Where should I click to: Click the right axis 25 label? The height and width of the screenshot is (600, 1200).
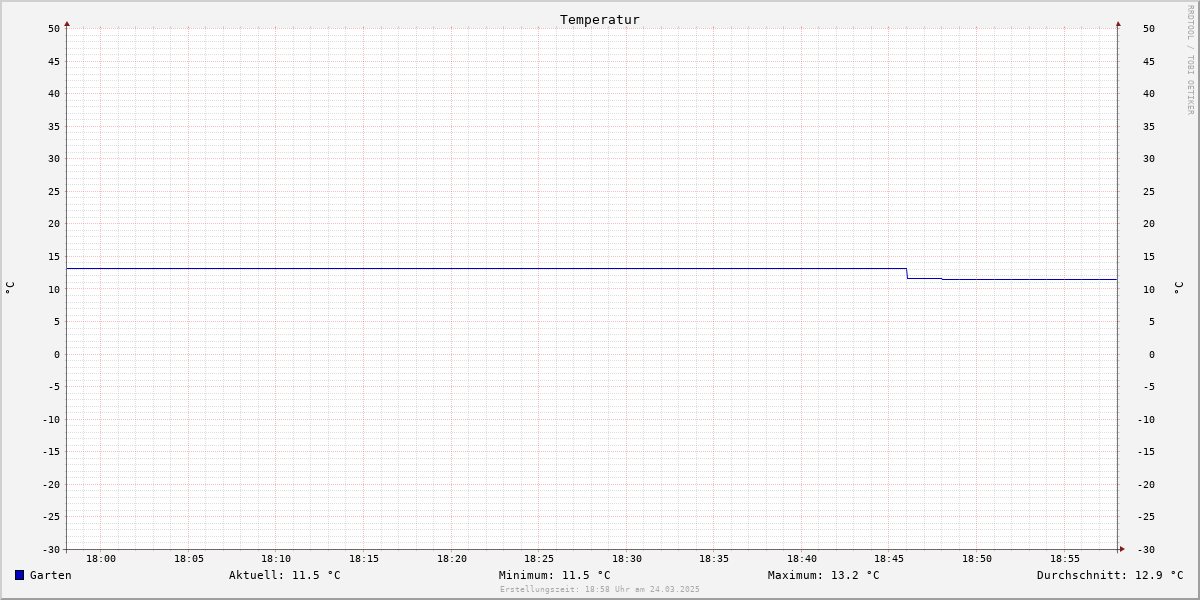[x=1149, y=191]
